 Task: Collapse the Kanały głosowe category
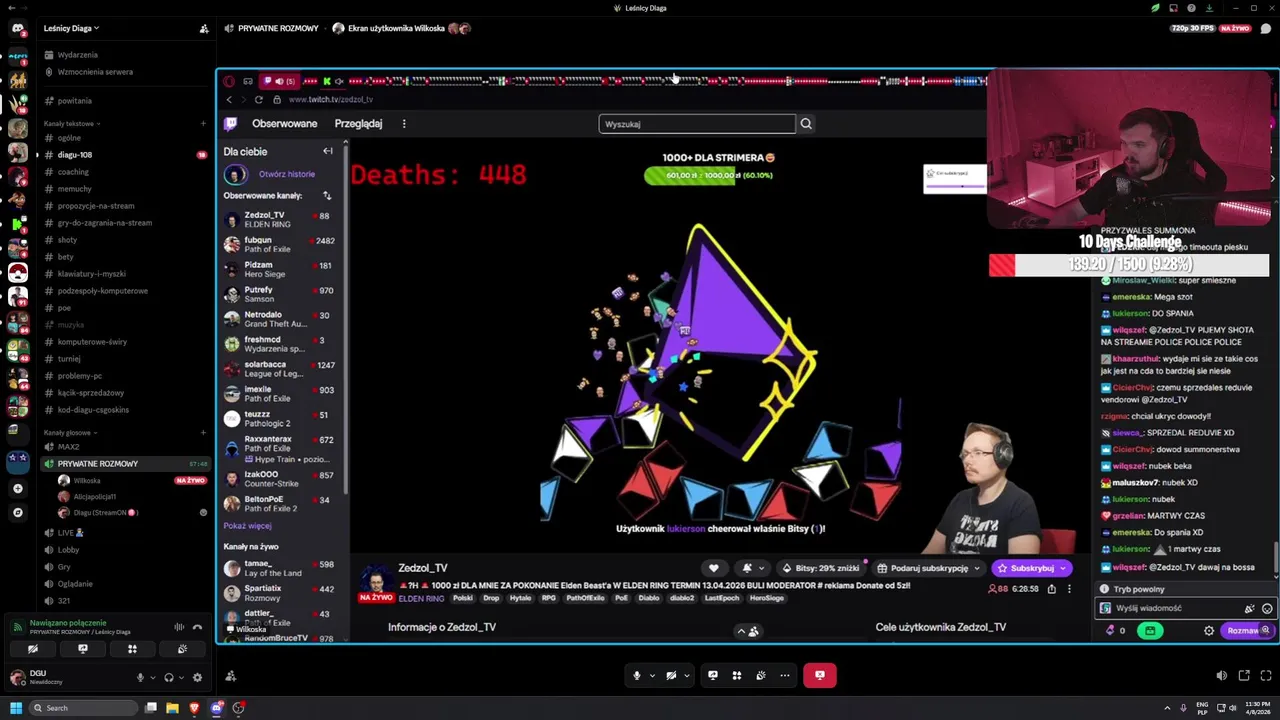(71, 432)
